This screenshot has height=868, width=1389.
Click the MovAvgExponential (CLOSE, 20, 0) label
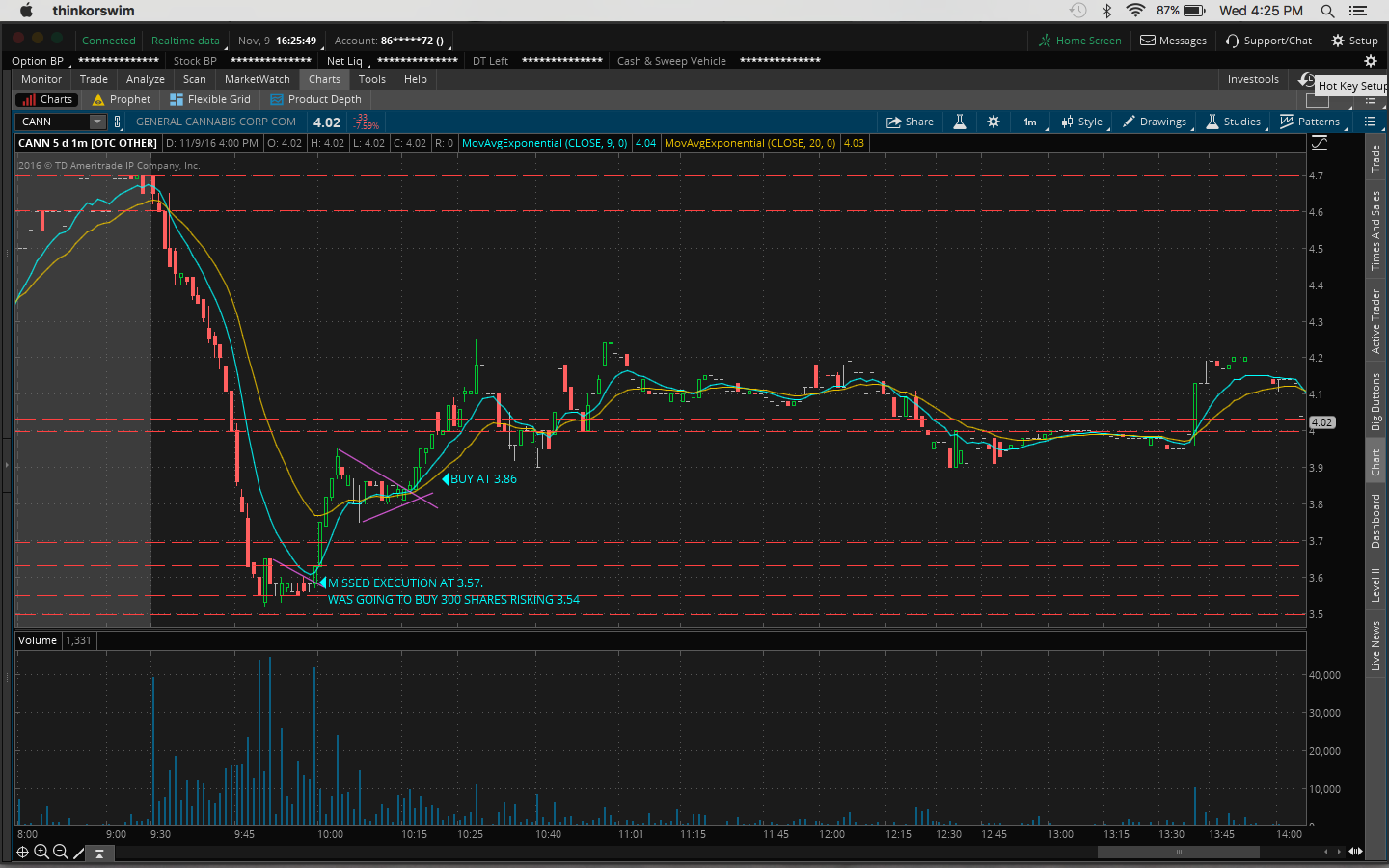click(x=750, y=143)
